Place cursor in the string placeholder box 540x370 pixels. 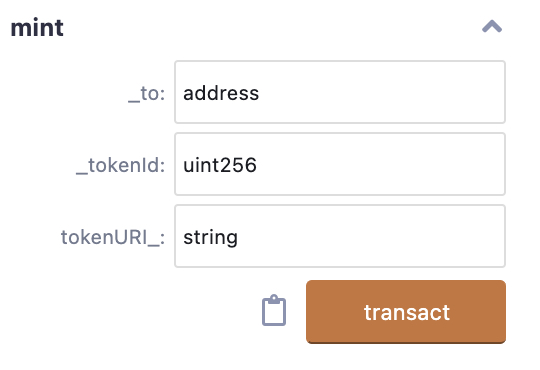pyautogui.click(x=340, y=236)
